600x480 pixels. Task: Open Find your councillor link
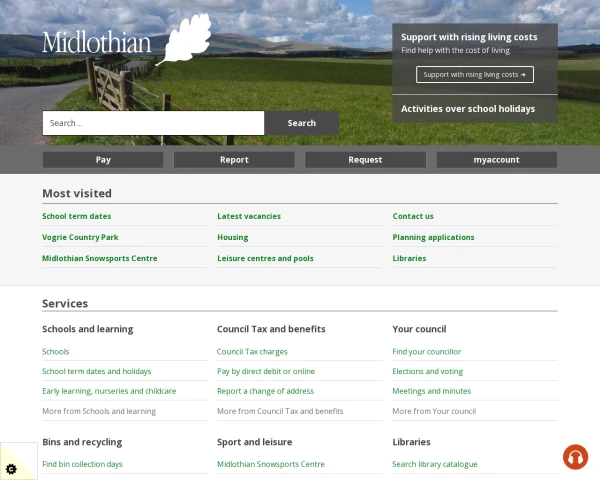[x=426, y=351]
